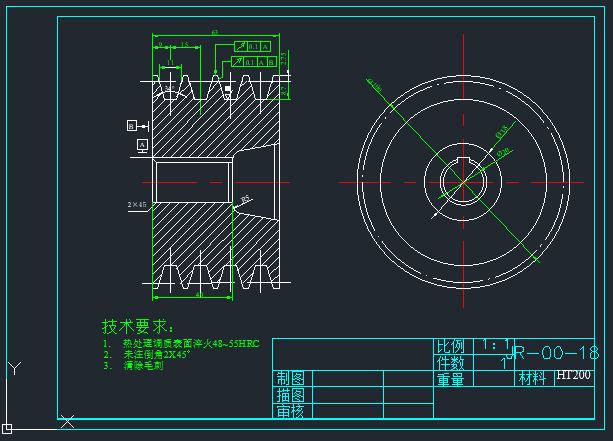This screenshot has height=441, width=613.
Task: Select requirement line 2 未注倒角2X45°
Action: [x=147, y=355]
